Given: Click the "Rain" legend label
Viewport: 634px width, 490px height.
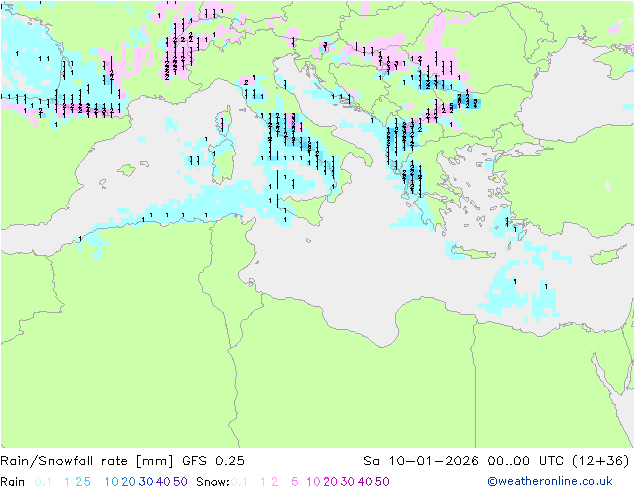Looking at the screenshot, I should (13, 482).
